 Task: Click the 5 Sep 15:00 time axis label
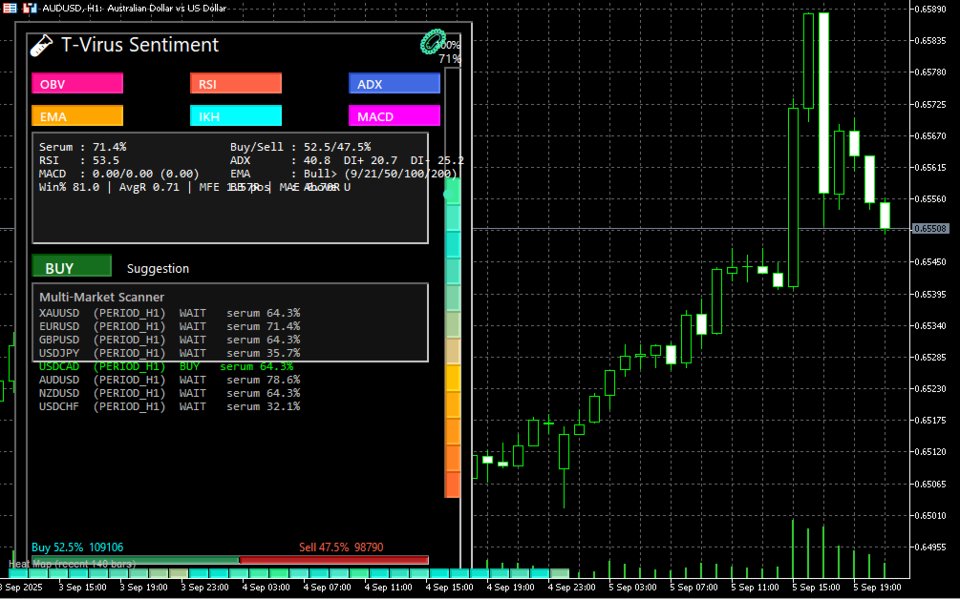pyautogui.click(x=816, y=587)
